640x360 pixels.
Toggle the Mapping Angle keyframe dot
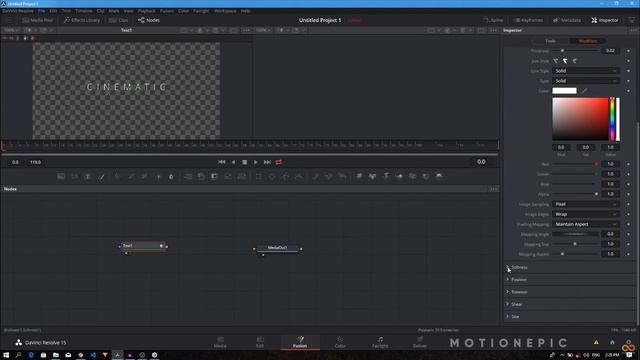[x=629, y=234]
